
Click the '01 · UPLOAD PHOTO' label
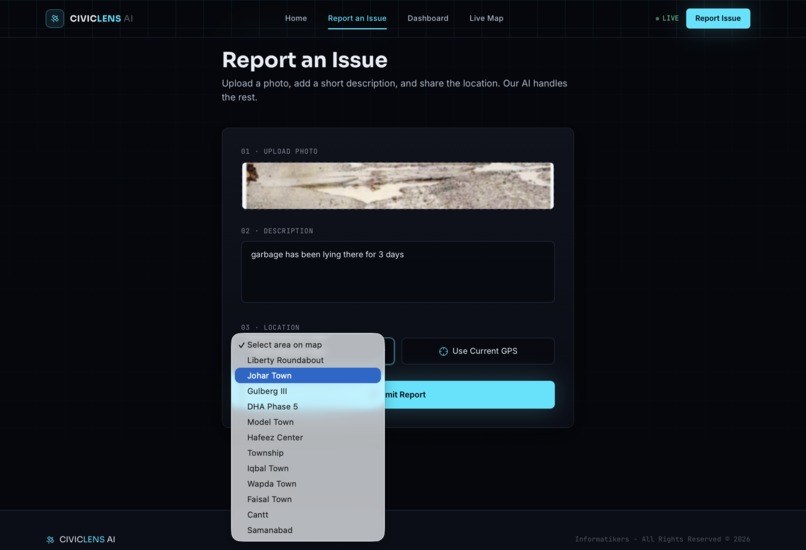279,151
